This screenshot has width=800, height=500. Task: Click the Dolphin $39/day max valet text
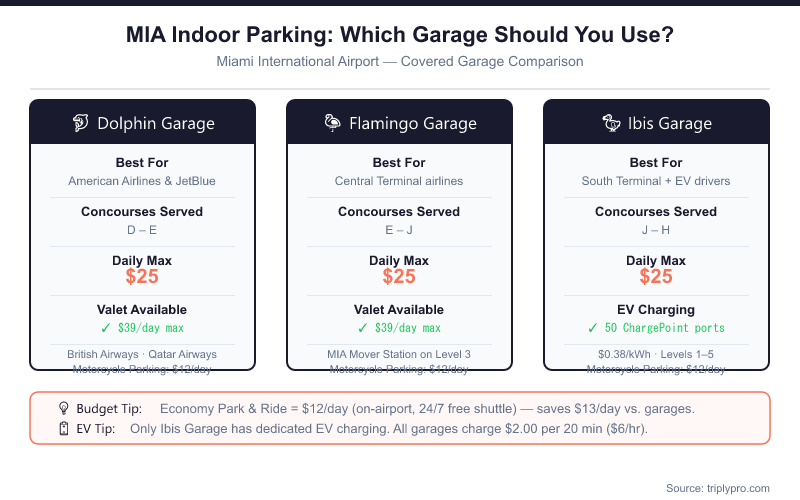tap(150, 328)
